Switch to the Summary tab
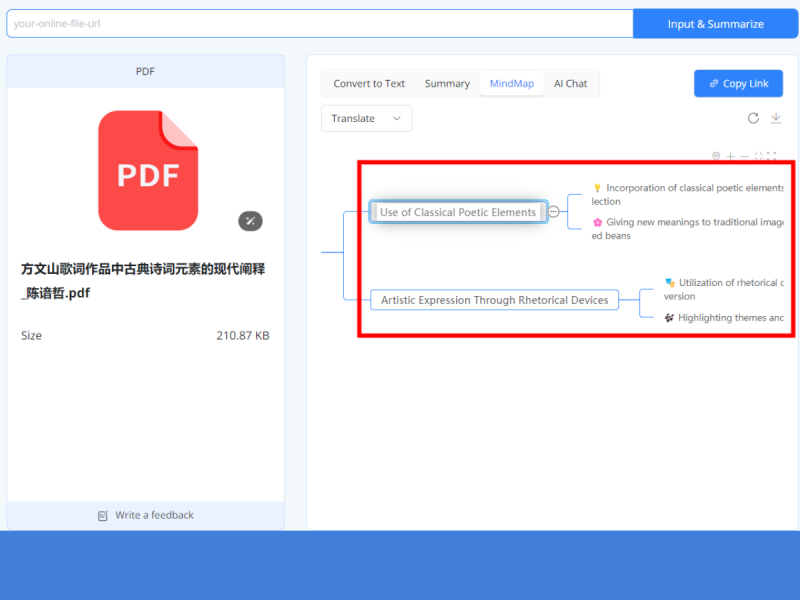800x600 pixels. point(447,84)
